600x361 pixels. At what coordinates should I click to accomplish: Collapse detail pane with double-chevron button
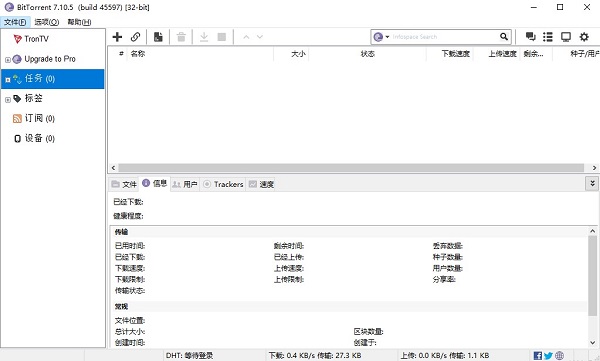coord(592,184)
